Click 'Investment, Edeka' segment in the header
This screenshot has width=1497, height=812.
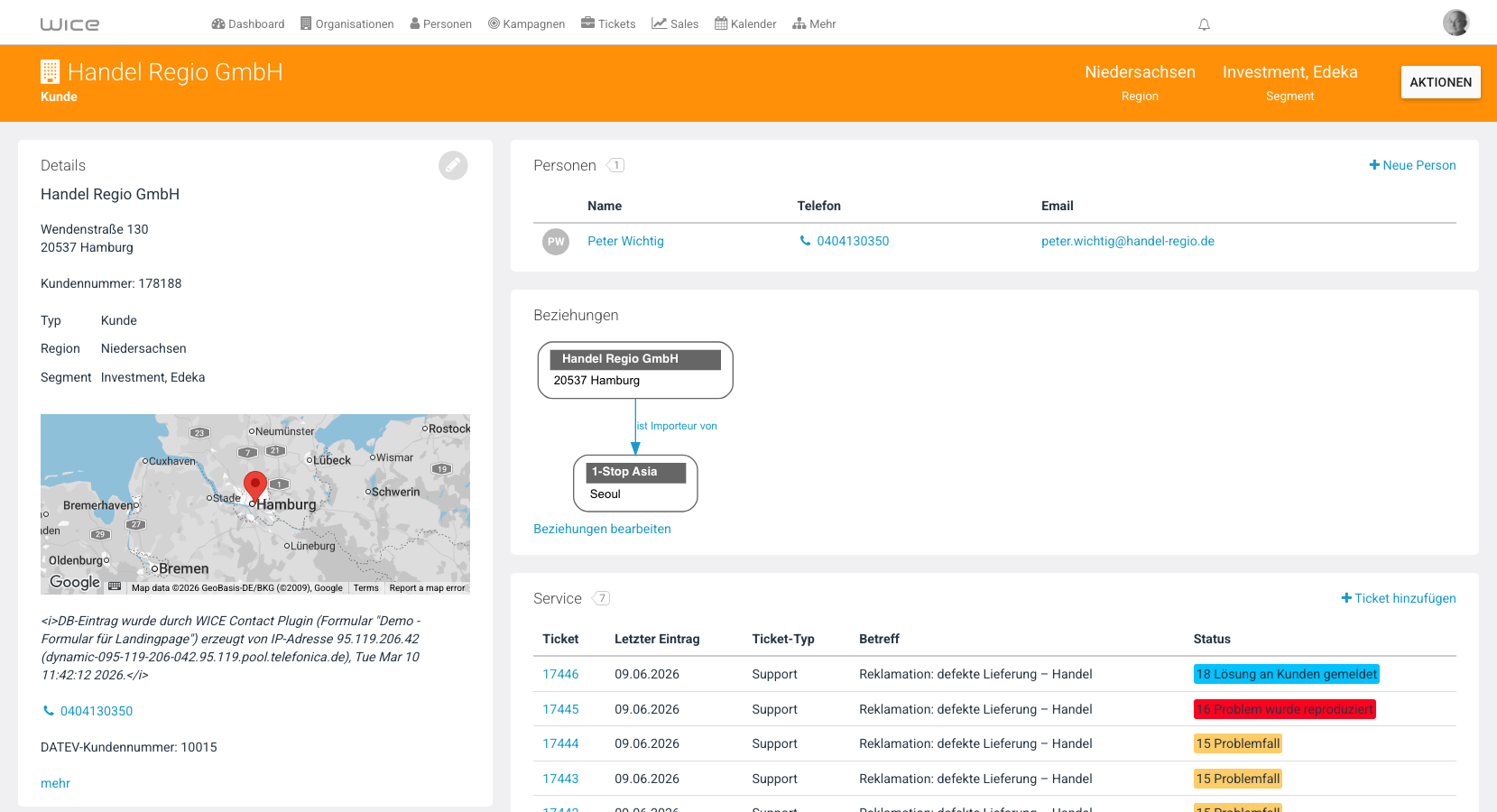pos(1290,72)
